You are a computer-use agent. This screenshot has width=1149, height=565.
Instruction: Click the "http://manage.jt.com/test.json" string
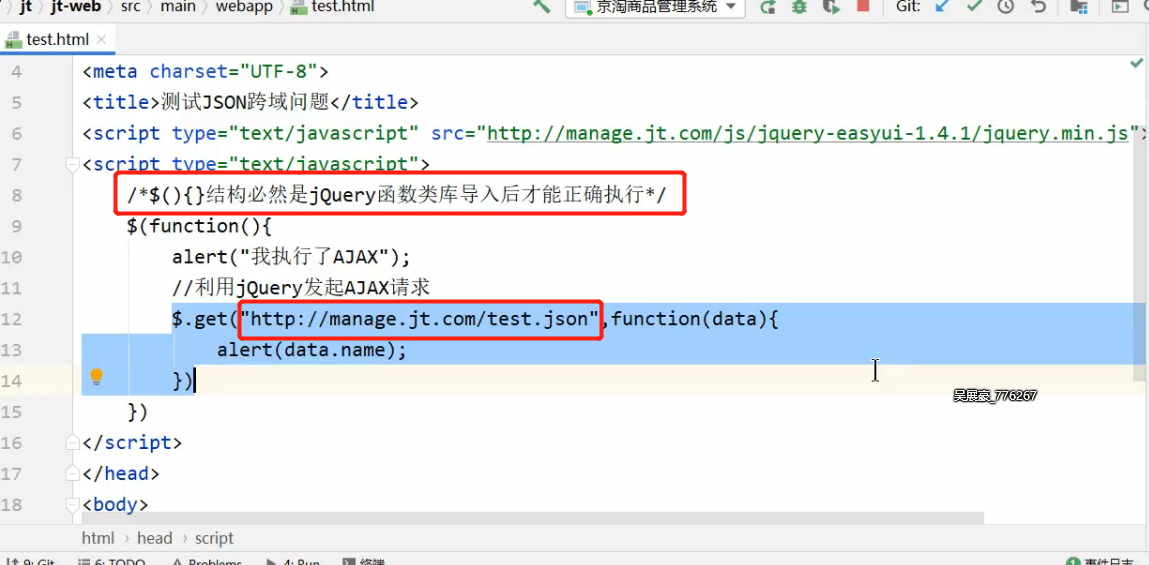pyautogui.click(x=420, y=319)
